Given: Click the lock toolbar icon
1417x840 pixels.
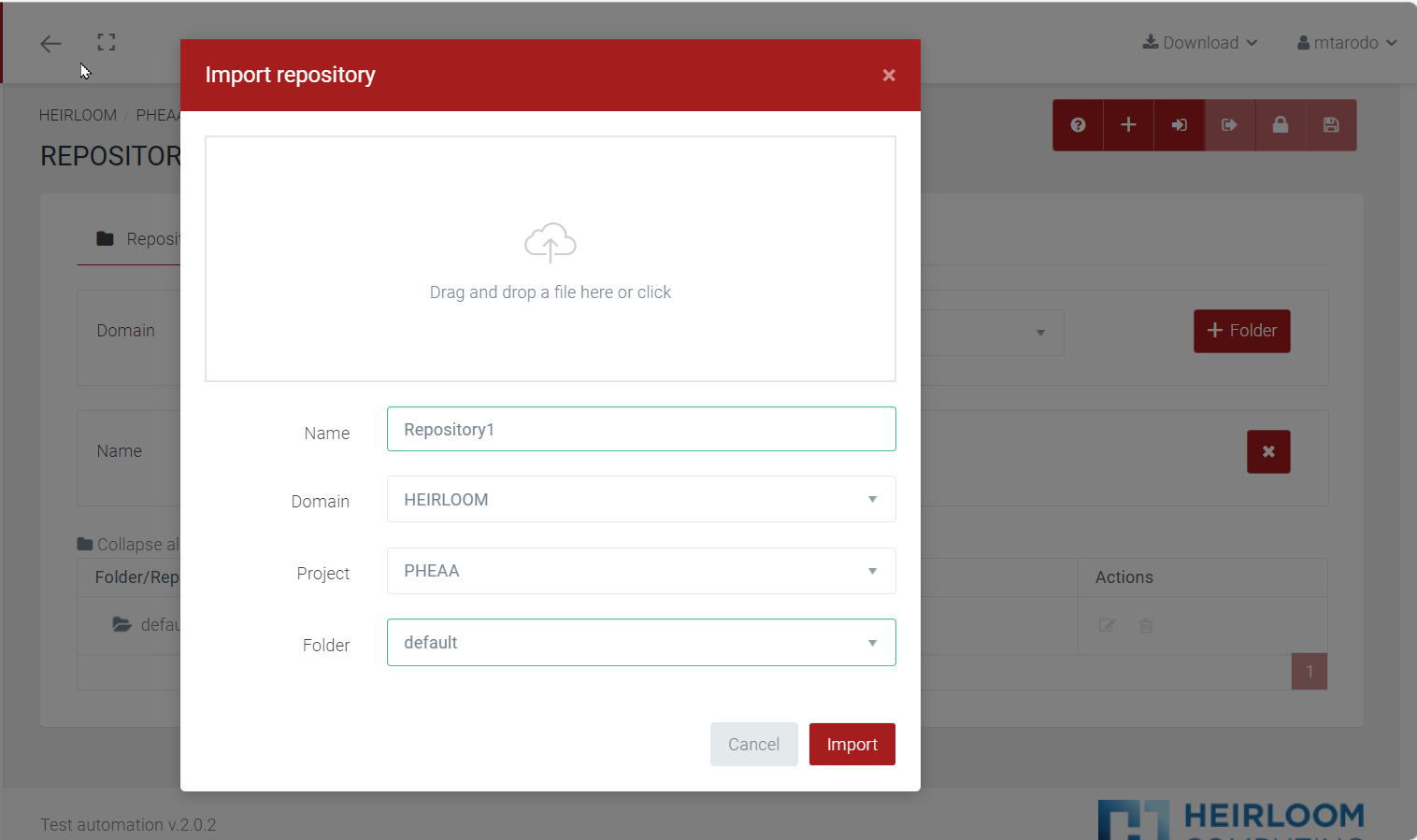Looking at the screenshot, I should pos(1280,124).
